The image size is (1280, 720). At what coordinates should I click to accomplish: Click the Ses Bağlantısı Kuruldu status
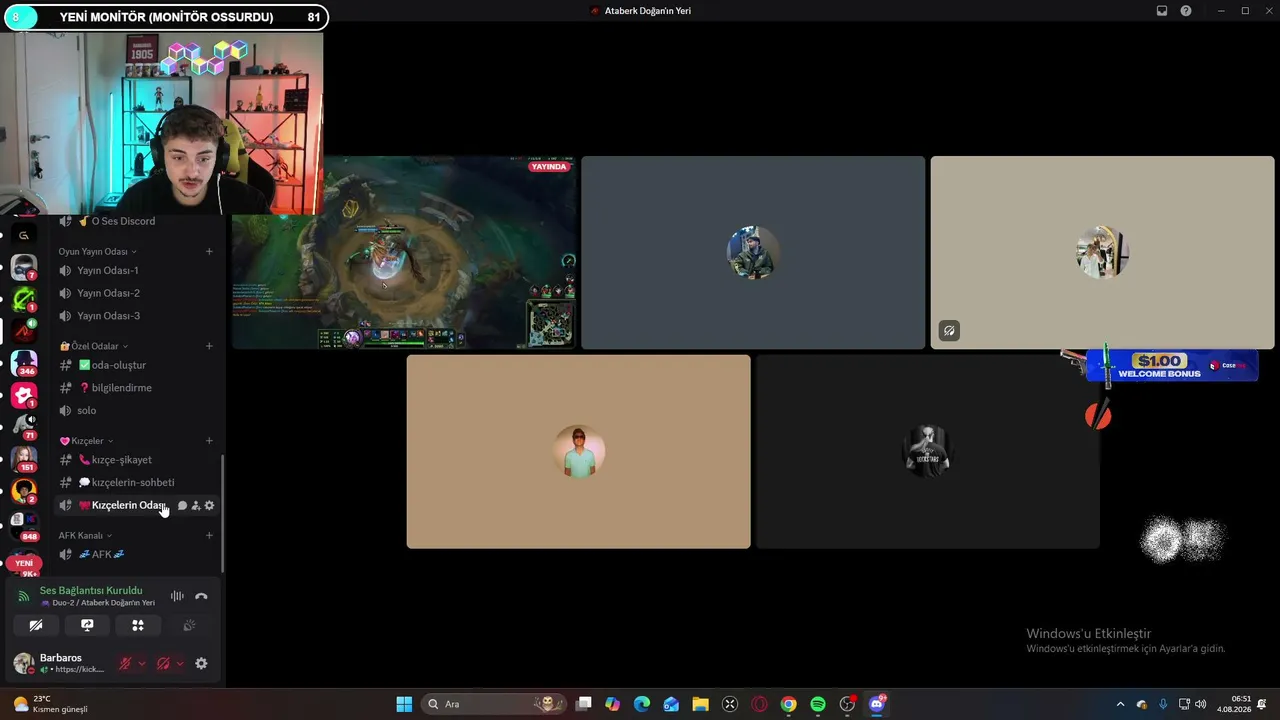pos(91,590)
